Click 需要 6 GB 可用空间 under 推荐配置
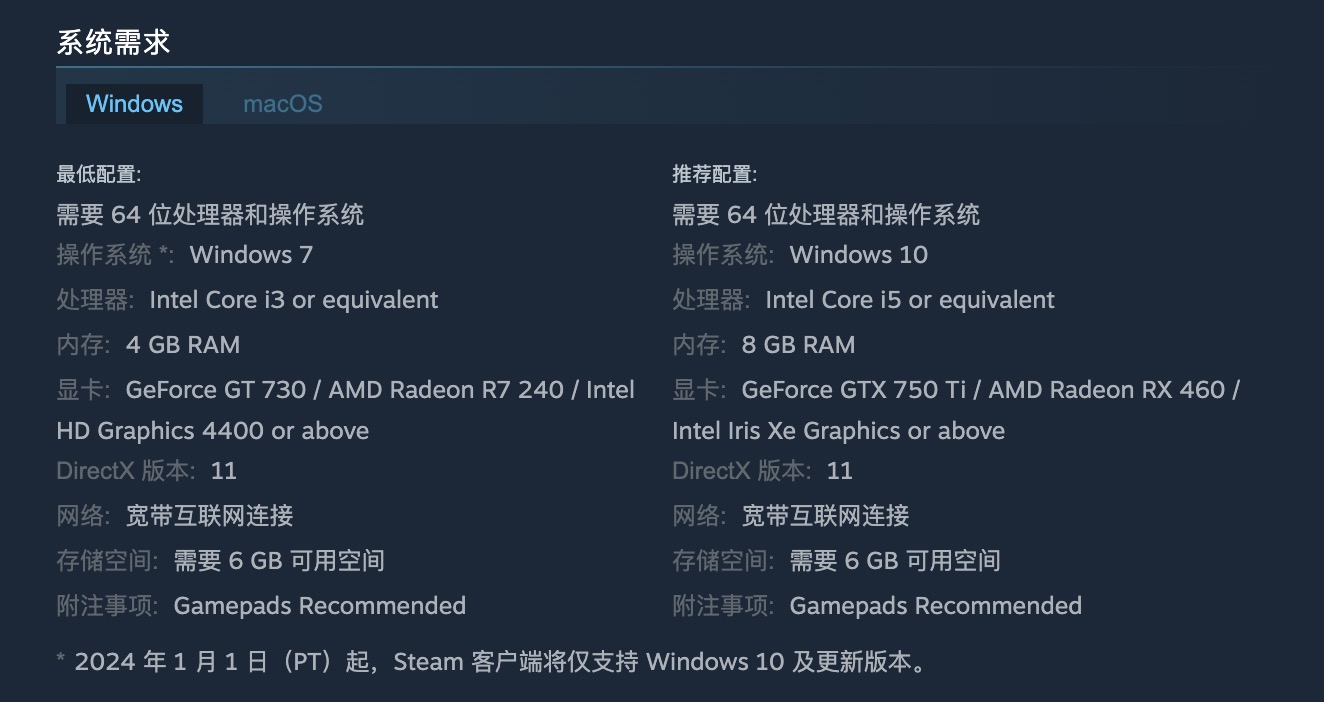Image resolution: width=1324 pixels, height=702 pixels. 894,561
